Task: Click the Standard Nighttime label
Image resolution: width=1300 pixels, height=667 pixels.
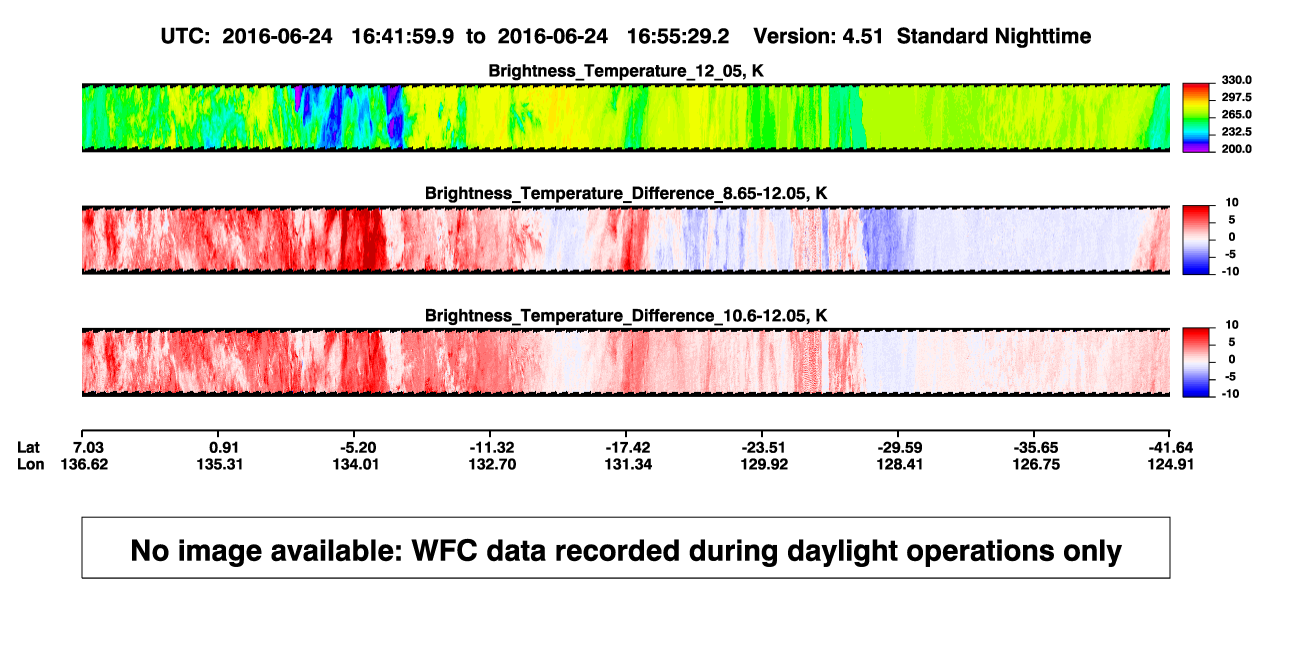Action: click(994, 36)
